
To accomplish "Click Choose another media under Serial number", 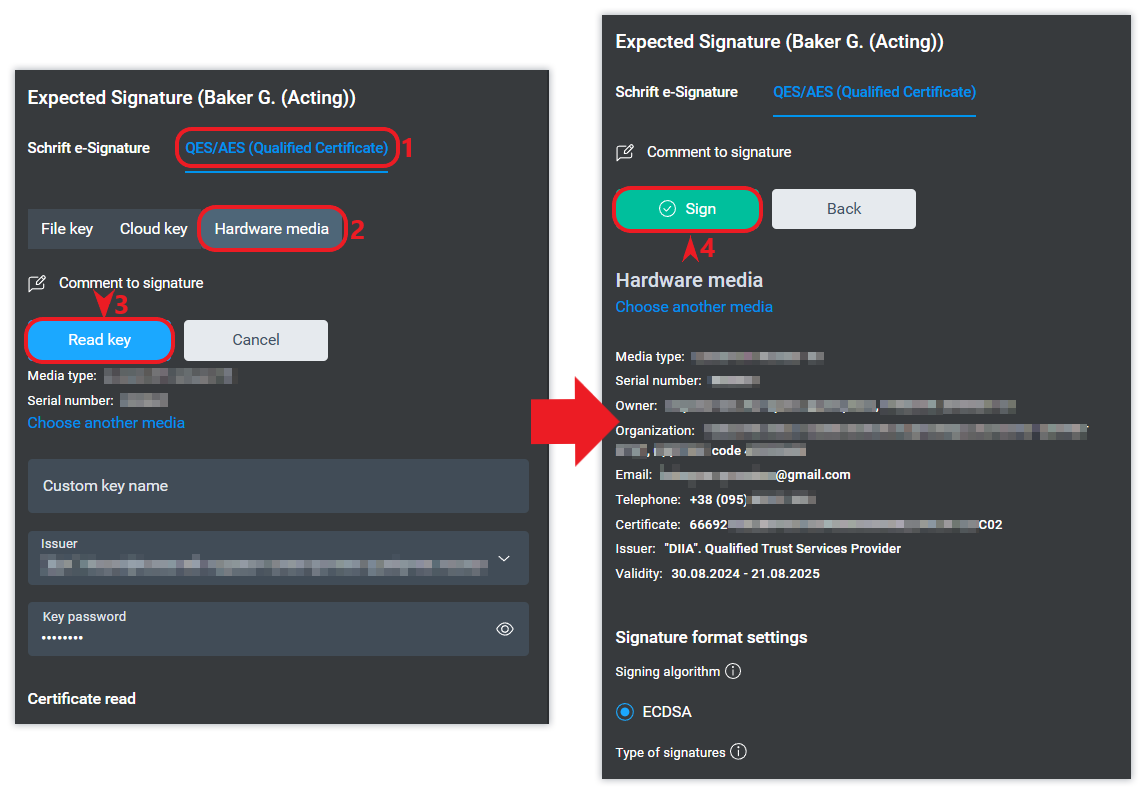I will coord(106,423).
